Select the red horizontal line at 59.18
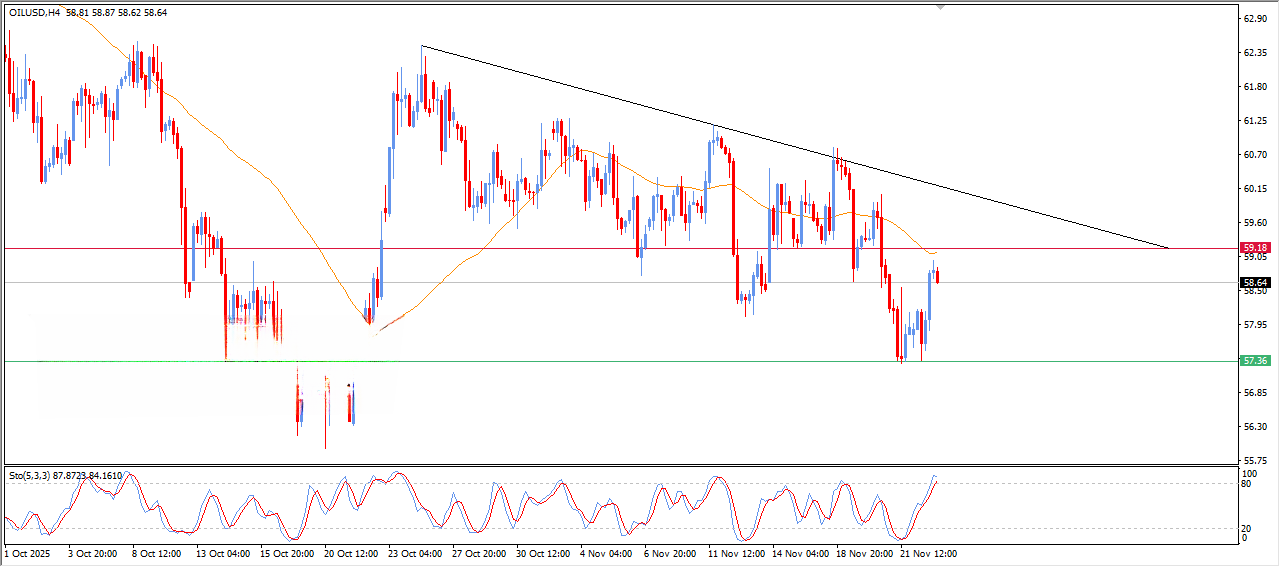 point(500,248)
